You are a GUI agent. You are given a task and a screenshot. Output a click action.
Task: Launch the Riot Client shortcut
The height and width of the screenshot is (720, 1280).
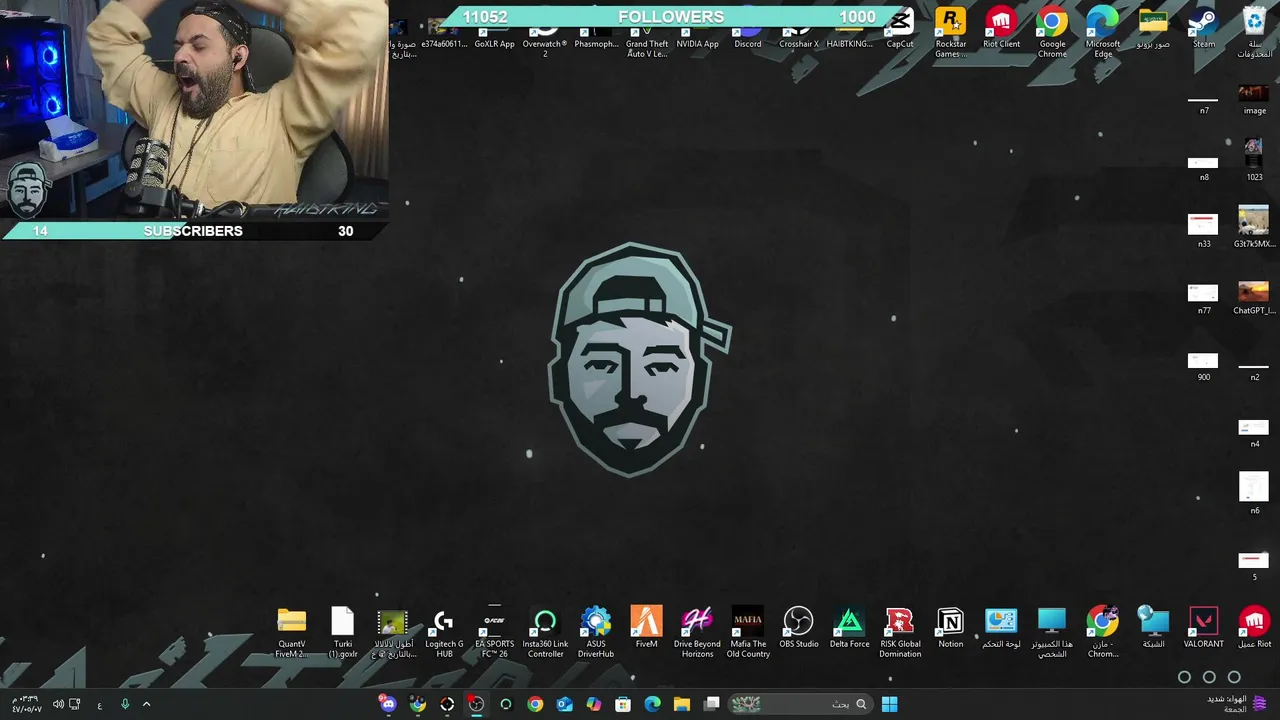point(1001,28)
